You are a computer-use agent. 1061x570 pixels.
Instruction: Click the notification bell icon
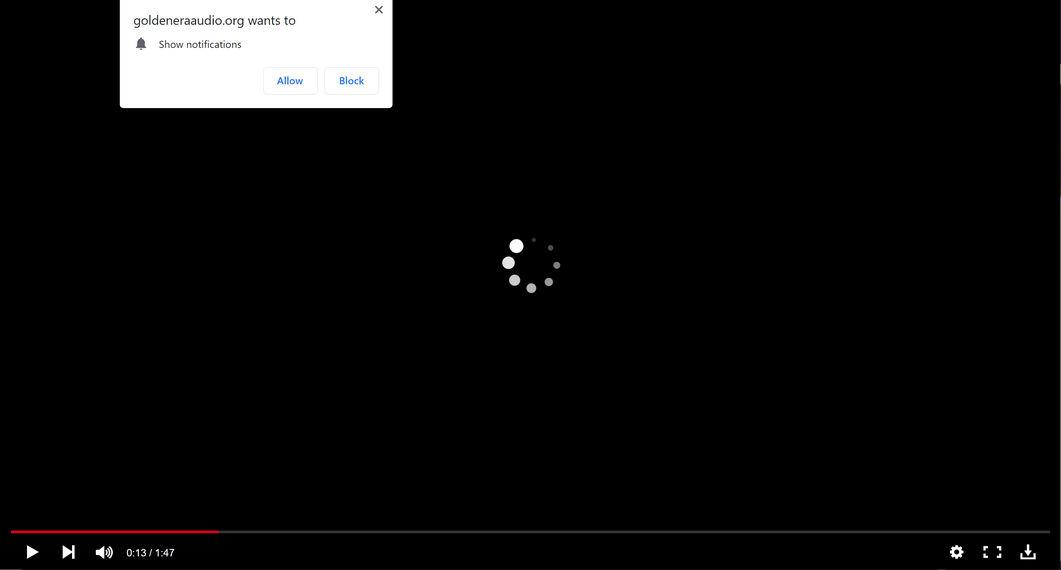141,44
